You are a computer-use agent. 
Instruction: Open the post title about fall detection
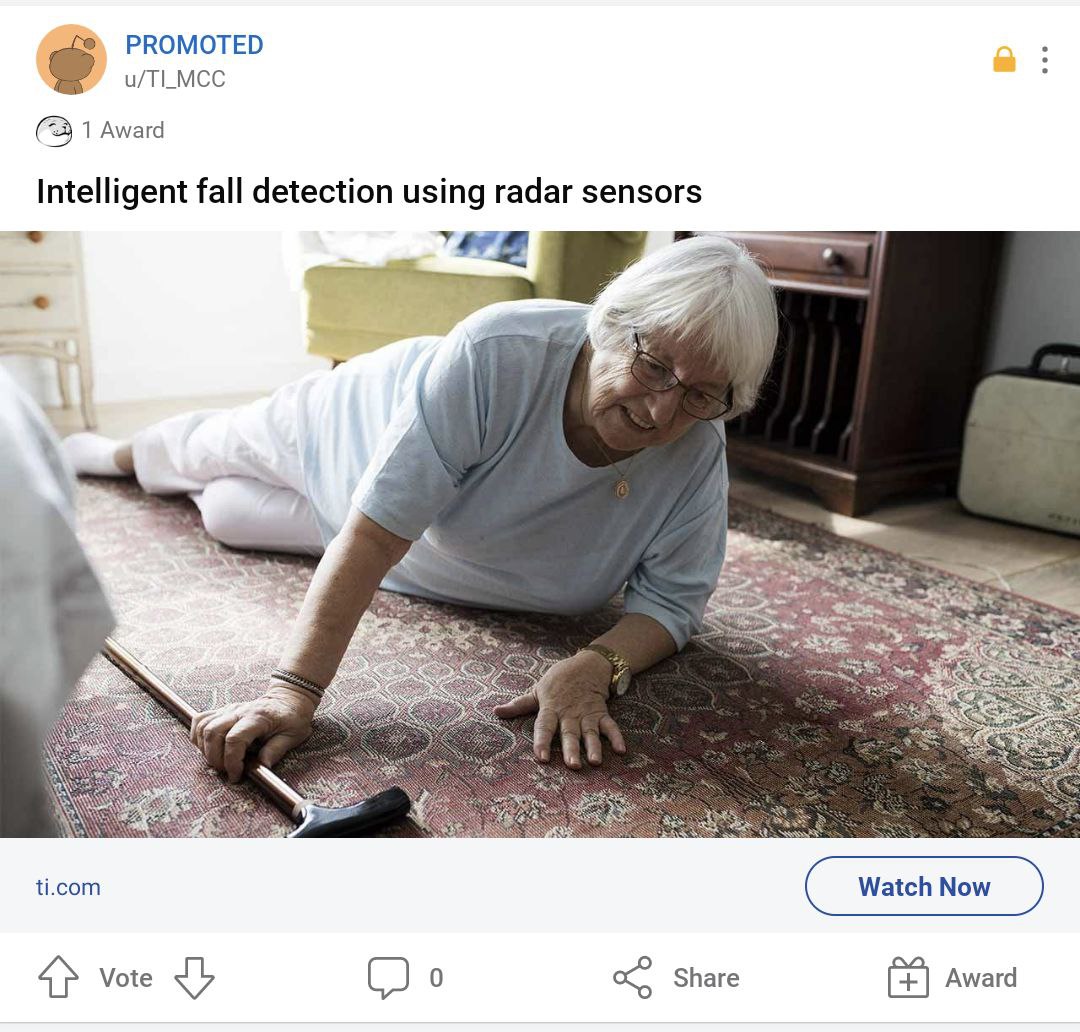[369, 192]
